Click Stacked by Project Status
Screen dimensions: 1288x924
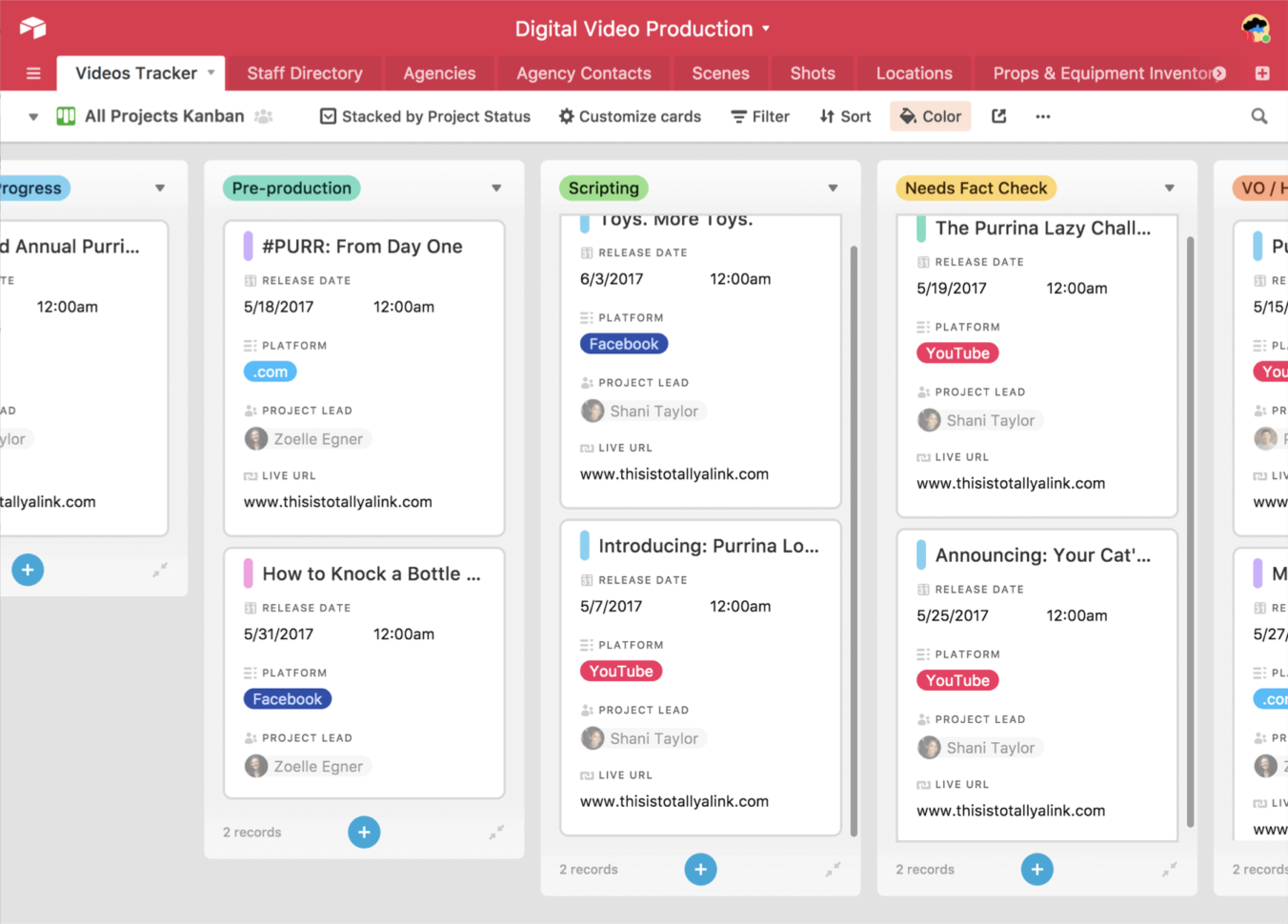click(x=423, y=116)
